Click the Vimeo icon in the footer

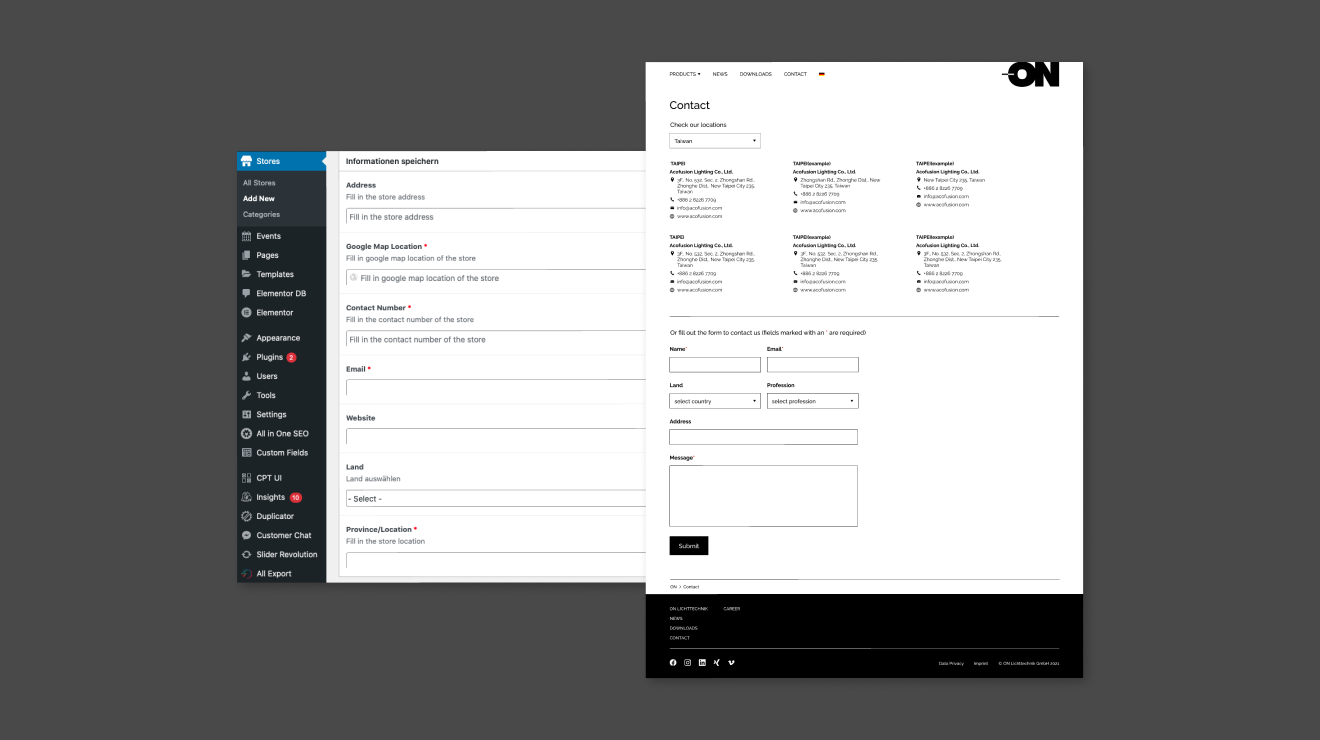click(731, 662)
